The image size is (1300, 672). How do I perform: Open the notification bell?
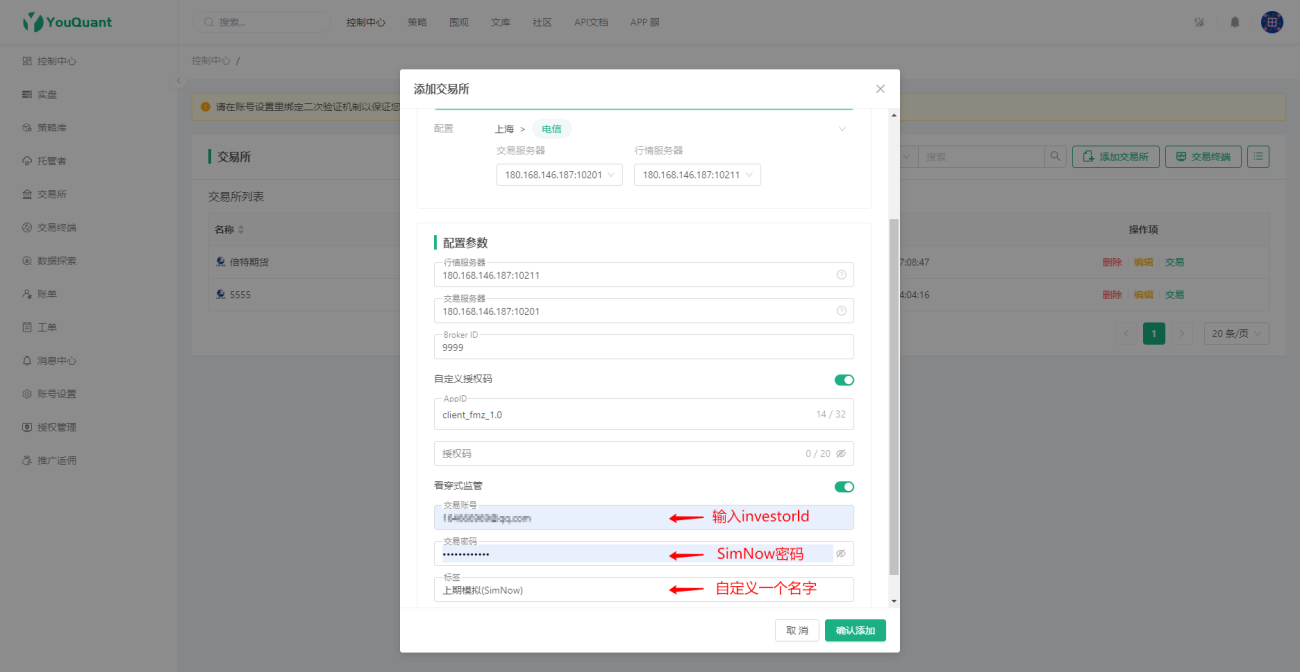pyautogui.click(x=1234, y=21)
